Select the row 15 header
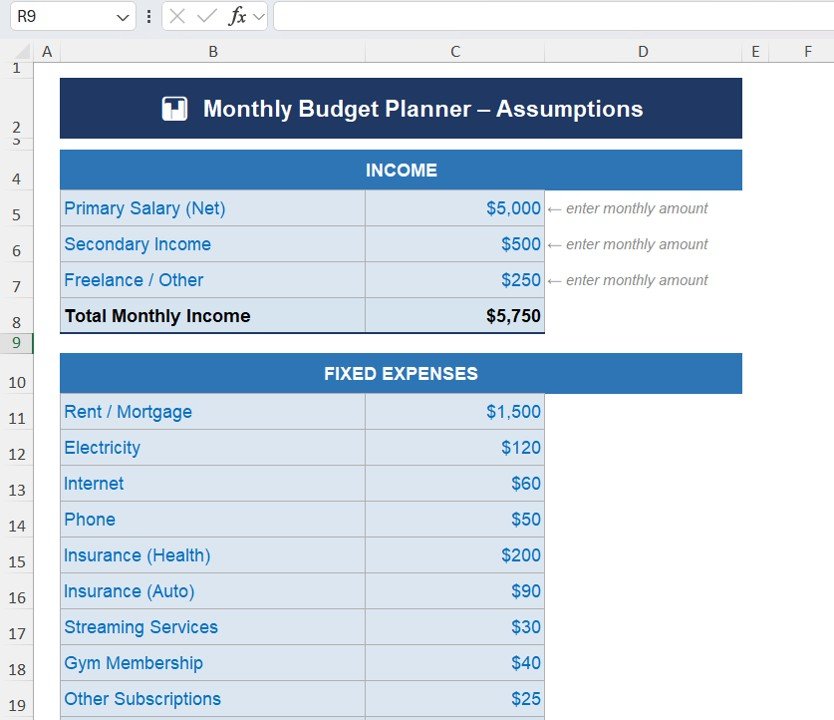Screen dimensions: 834x720 [16, 561]
